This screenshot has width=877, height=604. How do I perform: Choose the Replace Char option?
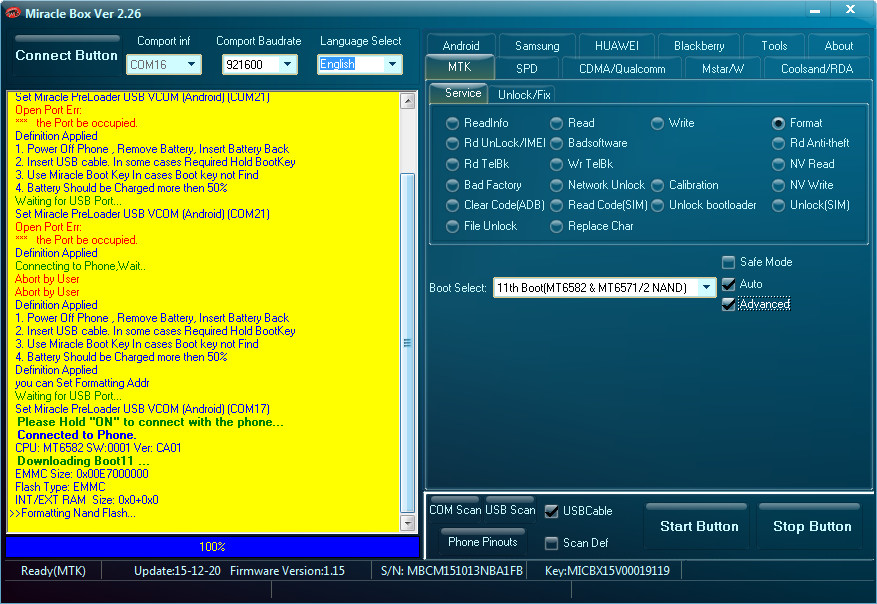(x=592, y=226)
